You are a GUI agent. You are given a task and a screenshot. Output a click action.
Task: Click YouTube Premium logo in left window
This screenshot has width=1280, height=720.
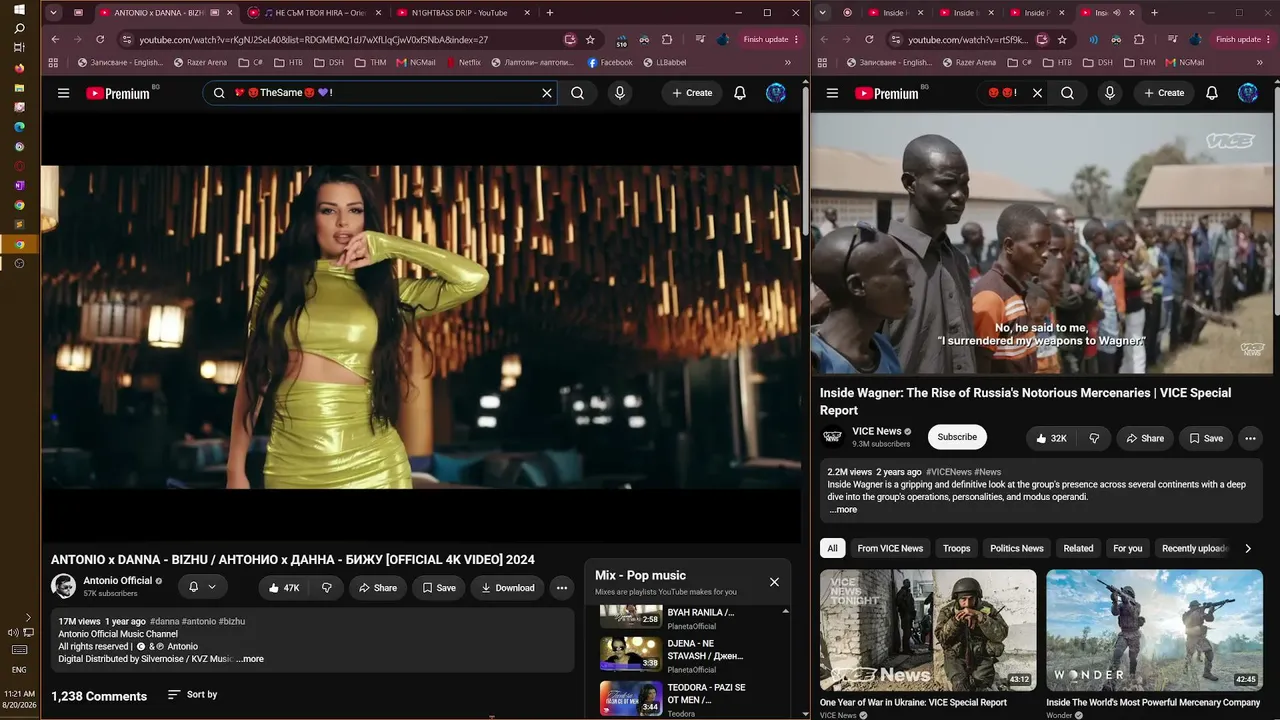(x=118, y=93)
